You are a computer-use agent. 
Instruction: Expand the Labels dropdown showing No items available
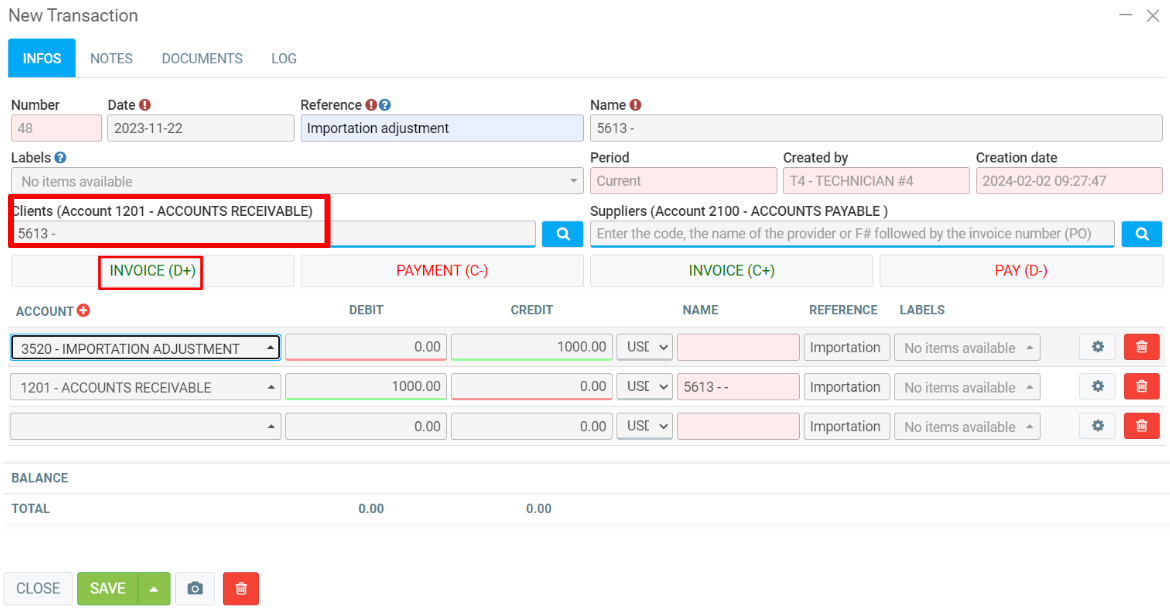(297, 181)
